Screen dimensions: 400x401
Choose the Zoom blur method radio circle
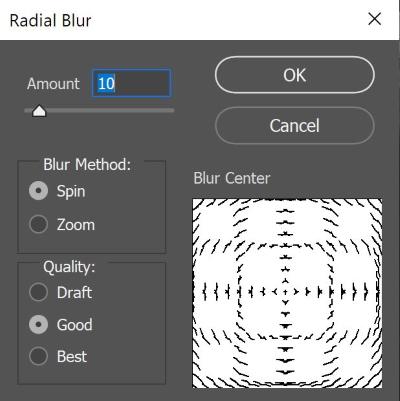pyautogui.click(x=39, y=224)
